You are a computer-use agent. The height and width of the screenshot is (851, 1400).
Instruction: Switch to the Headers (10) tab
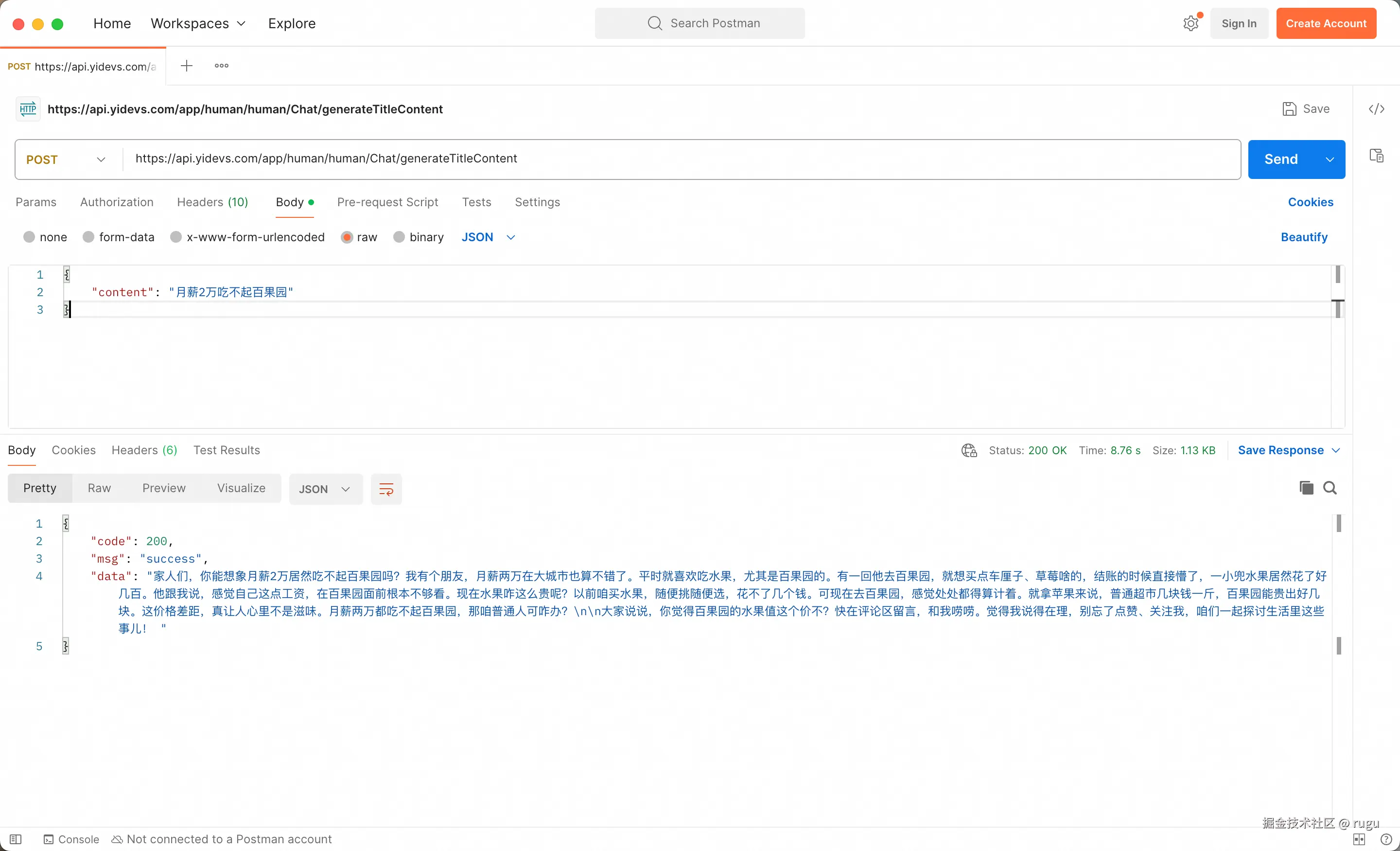coord(212,202)
